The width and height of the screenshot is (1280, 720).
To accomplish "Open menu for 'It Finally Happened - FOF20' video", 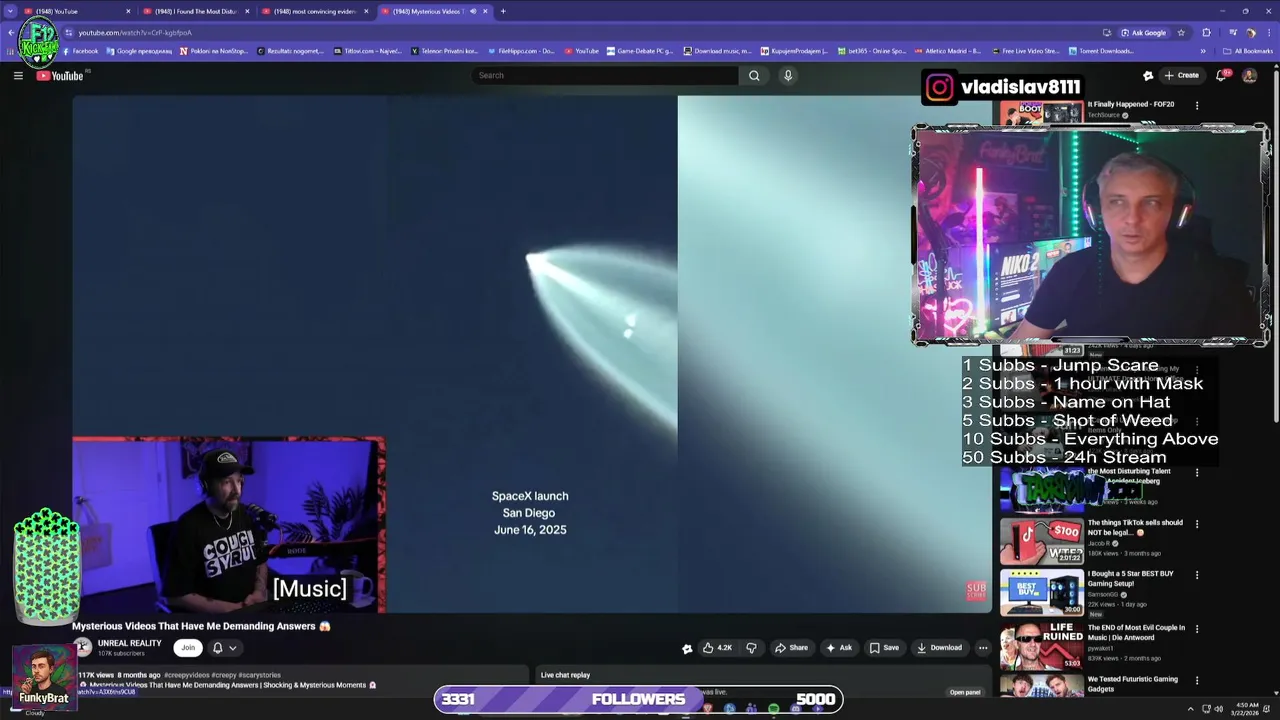I will pos(1197,105).
